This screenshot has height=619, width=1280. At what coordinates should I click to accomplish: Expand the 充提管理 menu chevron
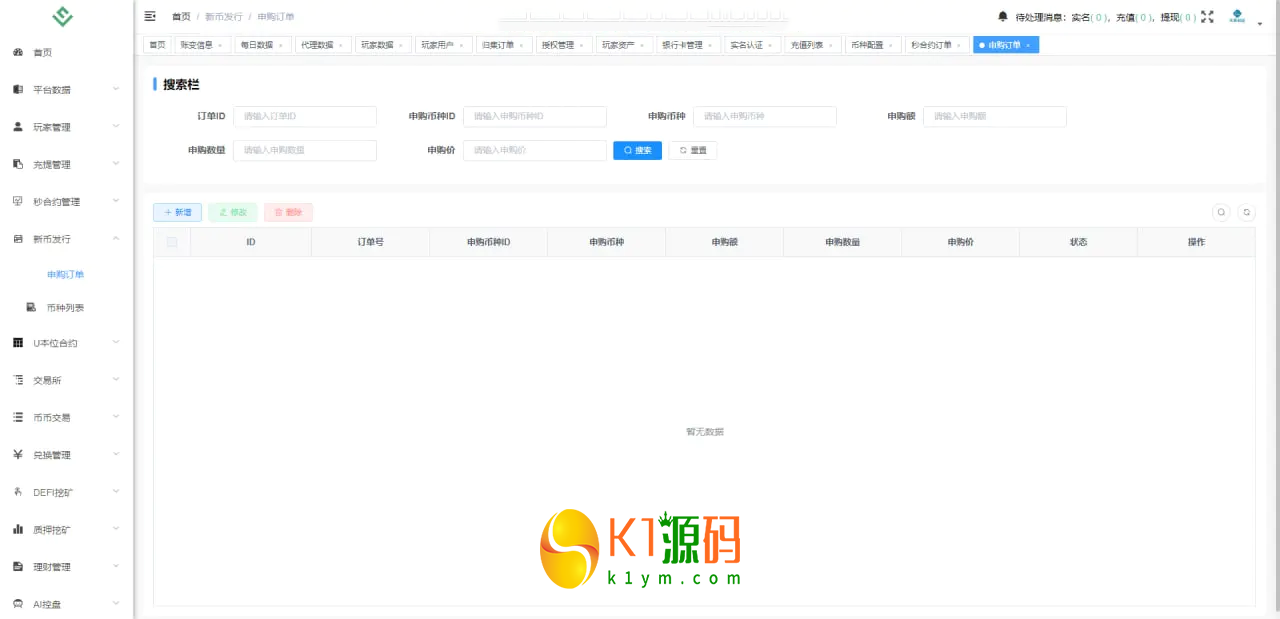click(116, 164)
